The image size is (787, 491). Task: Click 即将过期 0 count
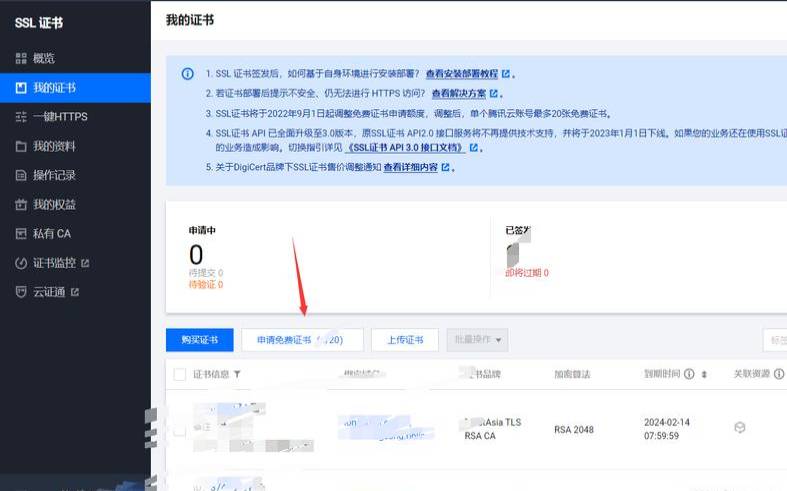tap(527, 273)
